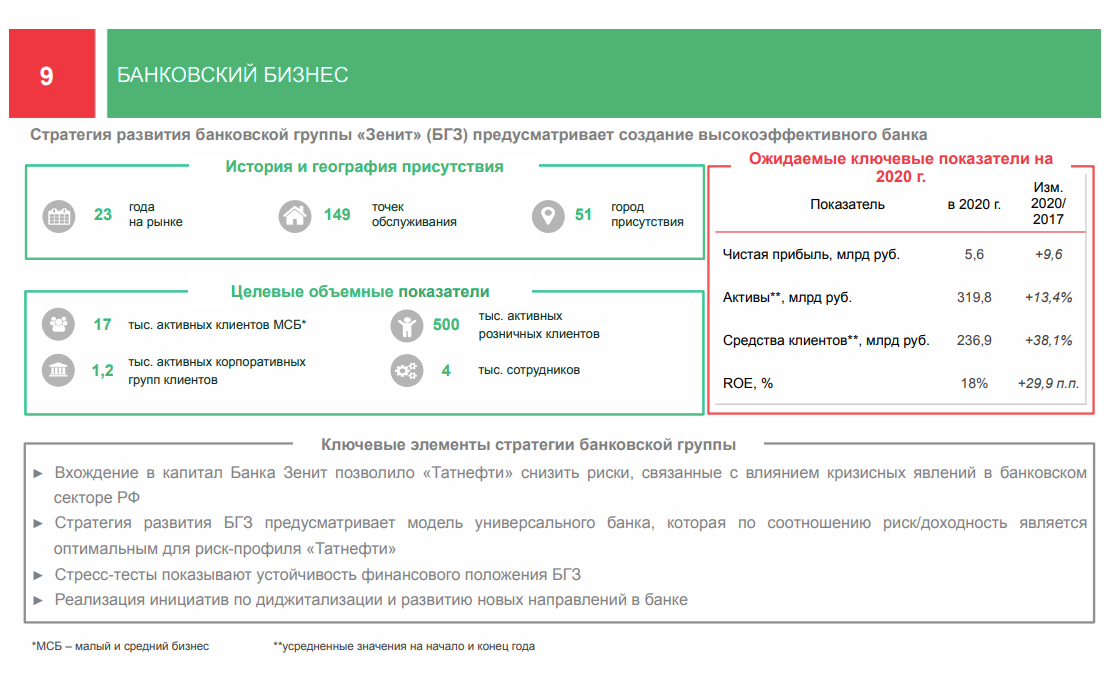Click the house icon beside 149 точек

point(295,216)
